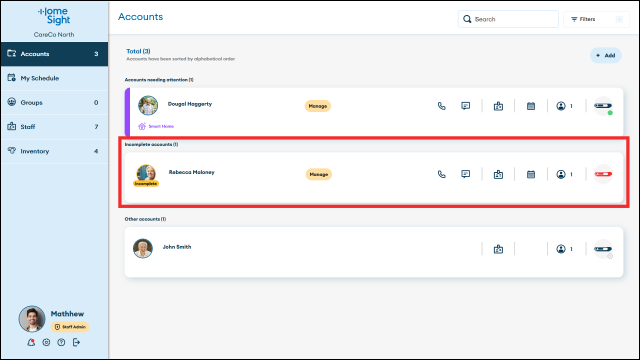The width and height of the screenshot is (640, 360).
Task: Message Rebecca Maloney via chat icon
Action: (x=465, y=174)
